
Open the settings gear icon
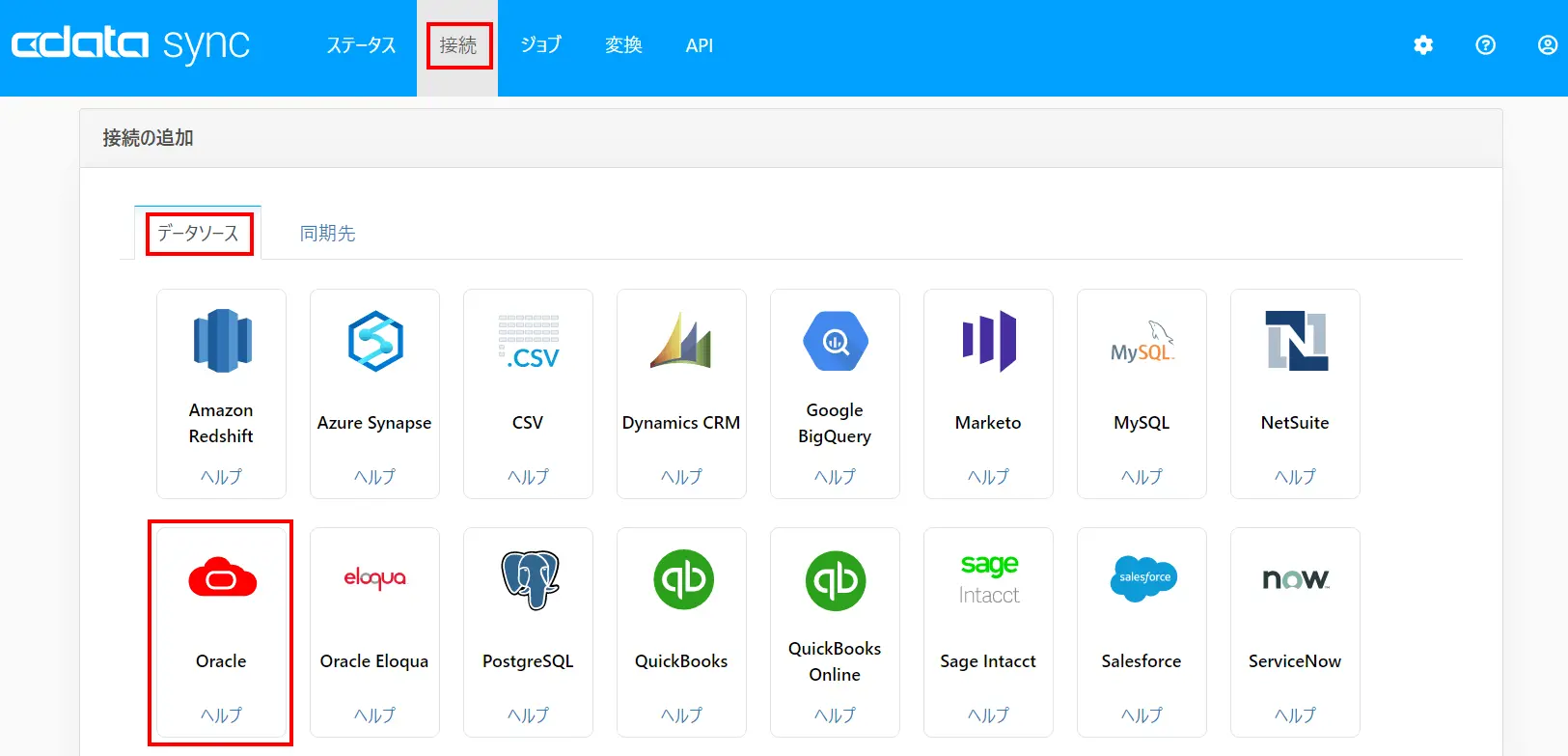click(1423, 45)
